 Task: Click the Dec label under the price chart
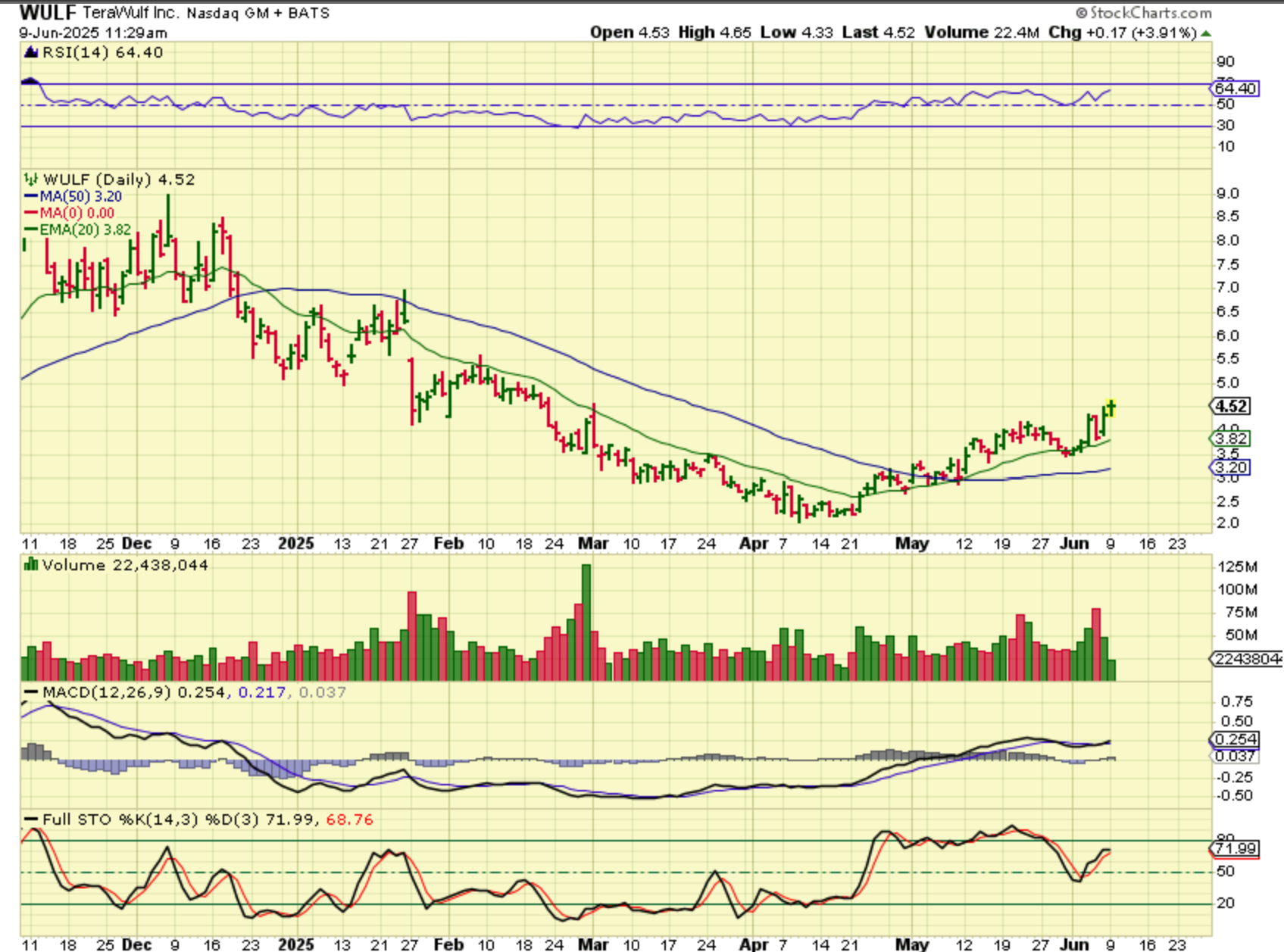coord(137,544)
